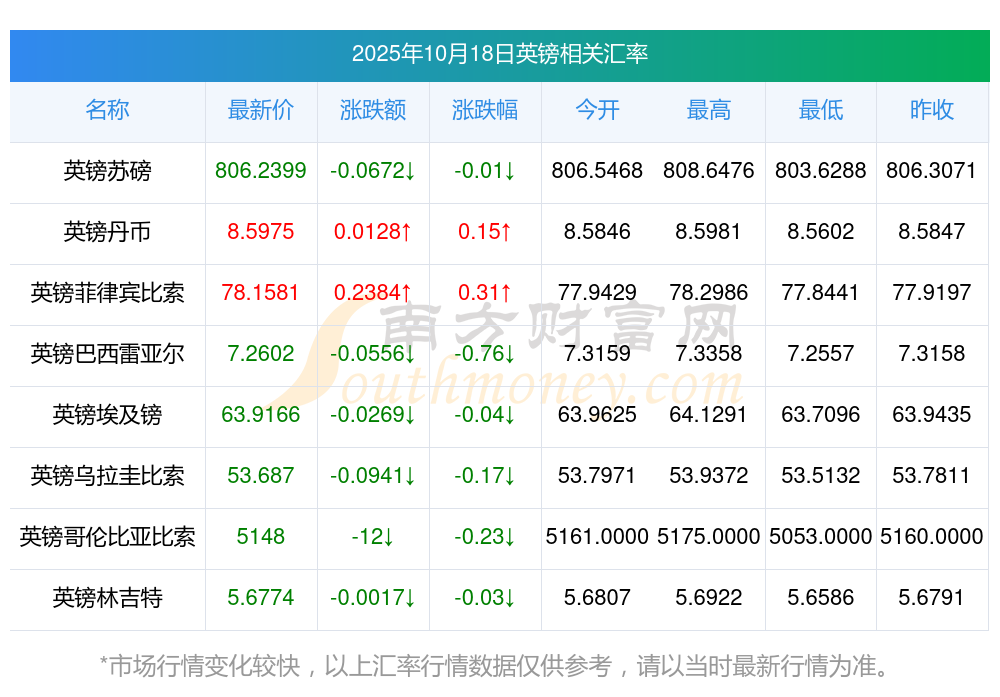Image resolution: width=1000 pixels, height=697 pixels.
Task: Click change percent -0.03↓
Action: point(485,598)
